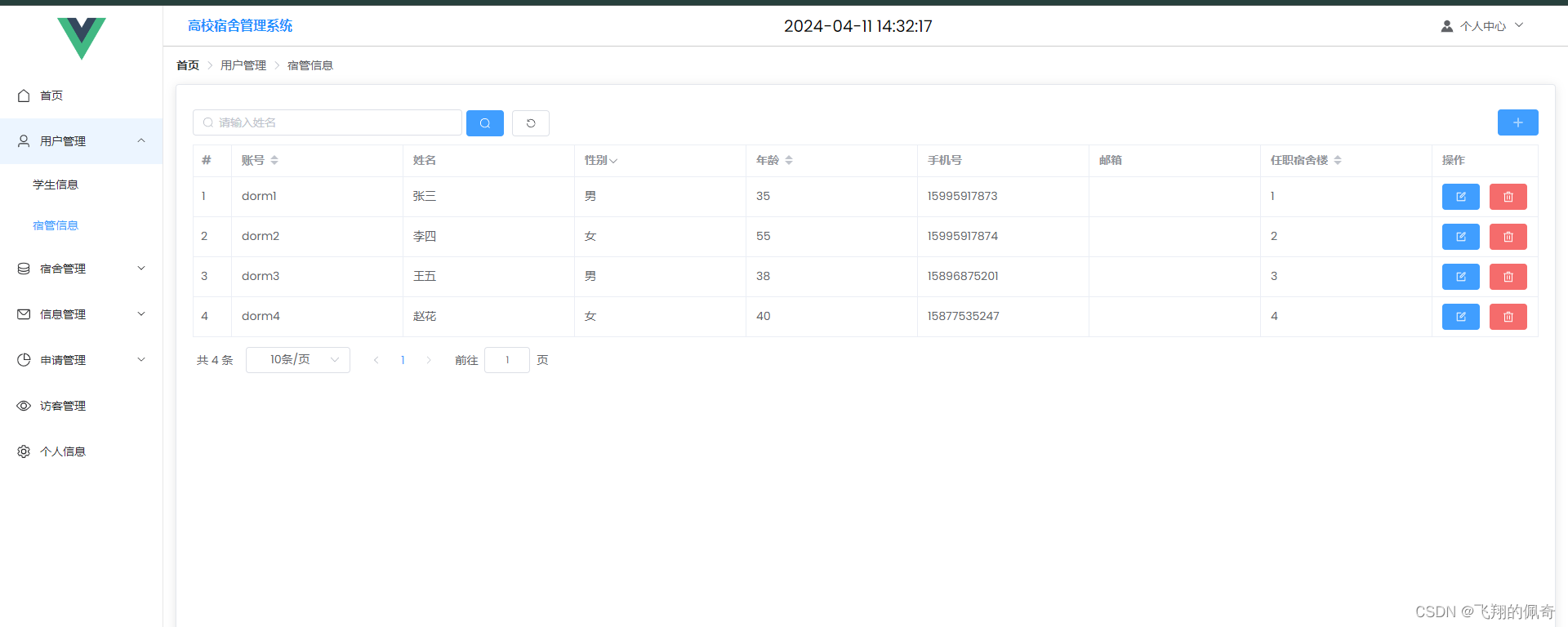Delete the dorm4 row record
Screen dimensions: 1568x627
pyautogui.click(x=1508, y=317)
